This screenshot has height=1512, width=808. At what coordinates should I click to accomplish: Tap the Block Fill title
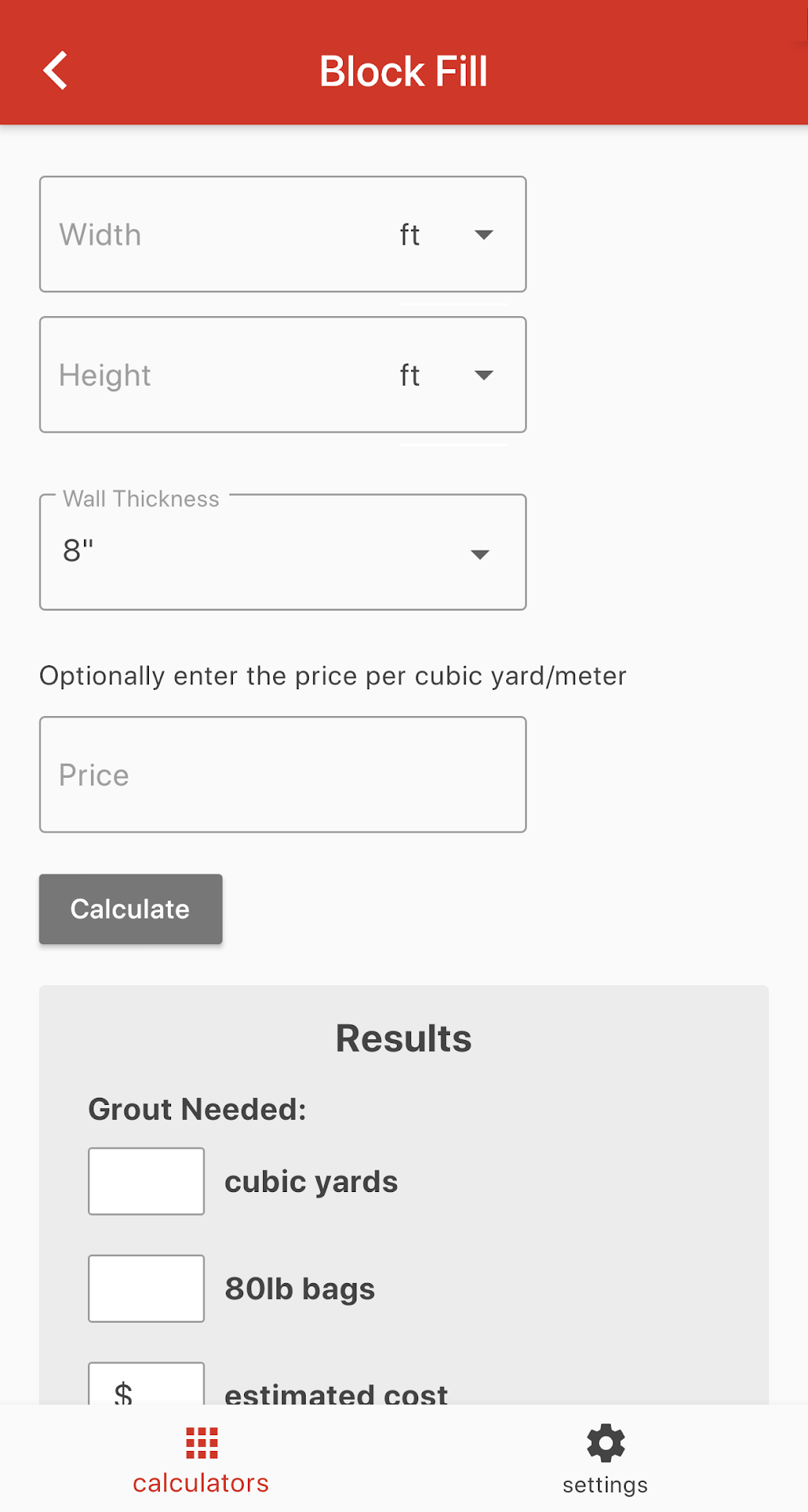[403, 70]
